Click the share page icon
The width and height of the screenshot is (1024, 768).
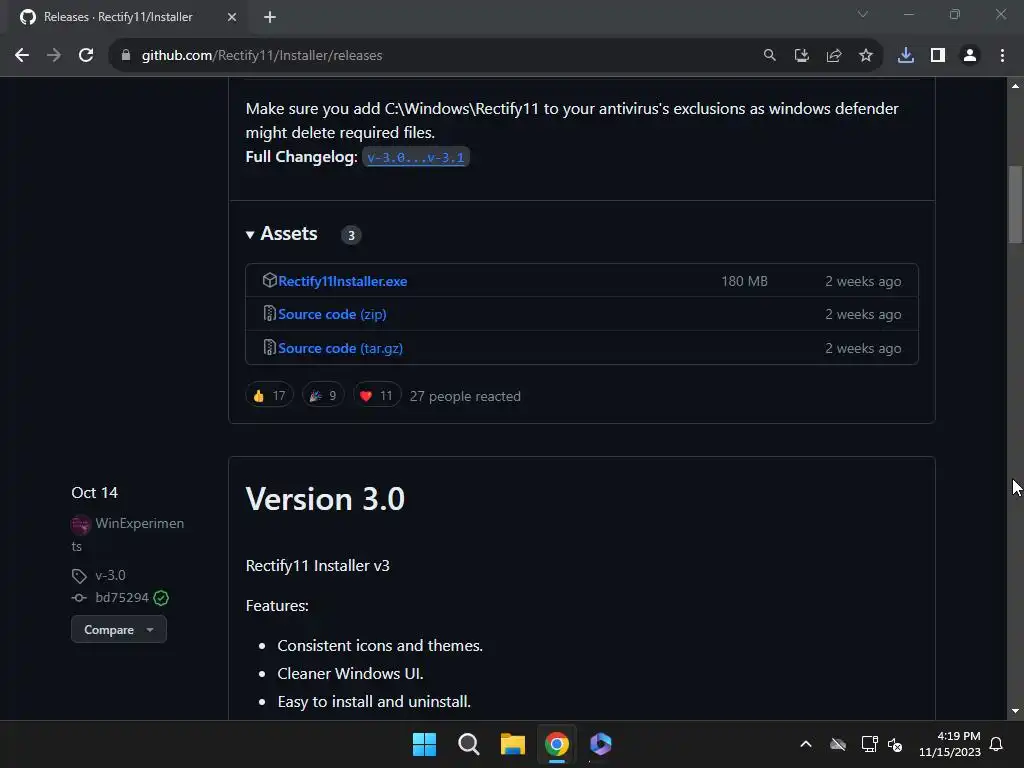pos(833,56)
